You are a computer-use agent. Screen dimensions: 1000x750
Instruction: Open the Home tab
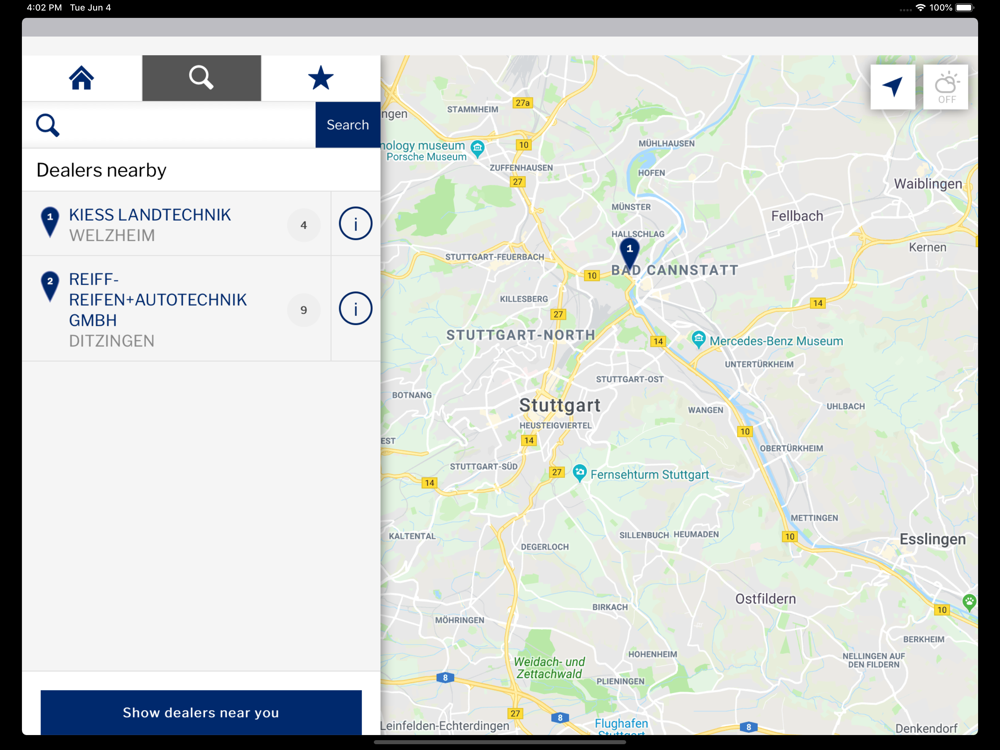(x=82, y=78)
